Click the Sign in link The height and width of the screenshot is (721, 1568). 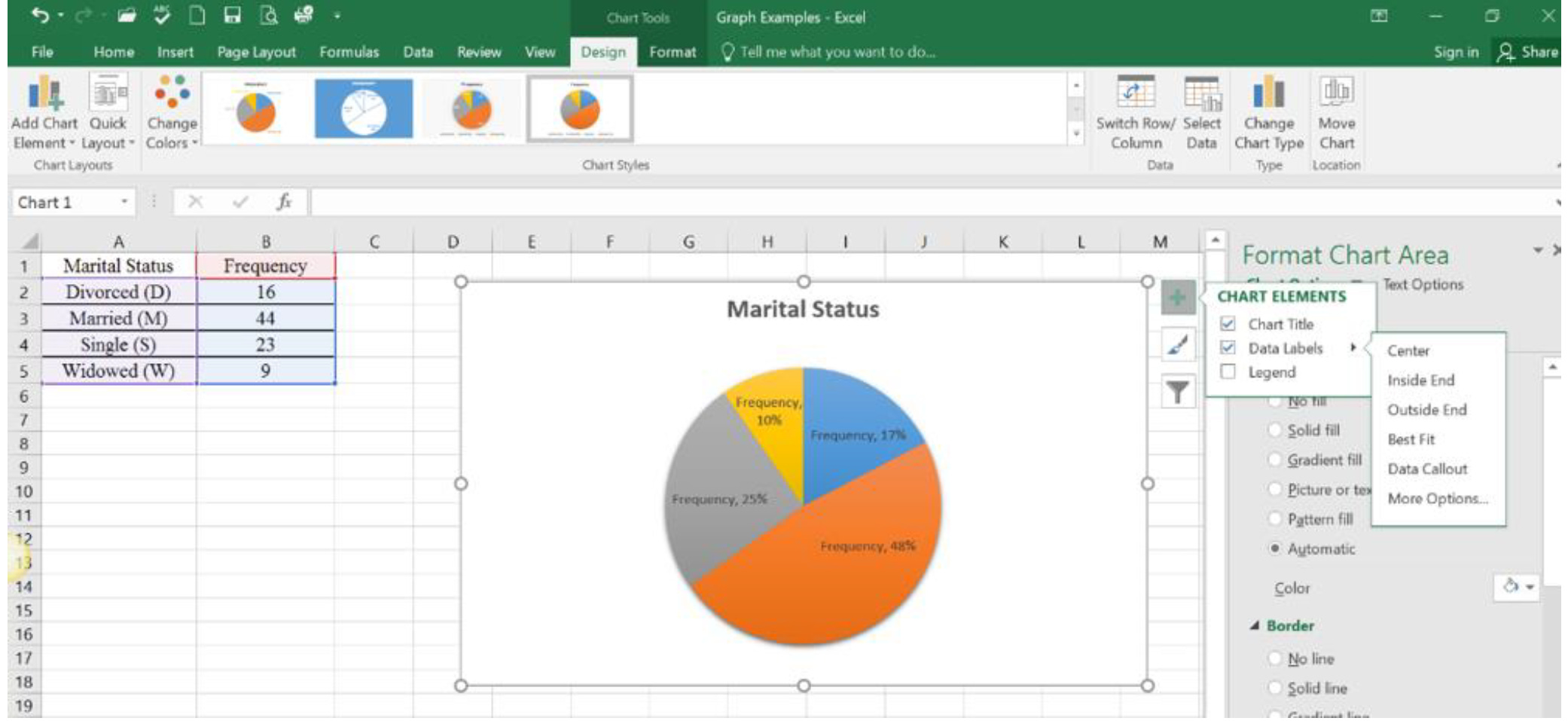tap(1456, 52)
